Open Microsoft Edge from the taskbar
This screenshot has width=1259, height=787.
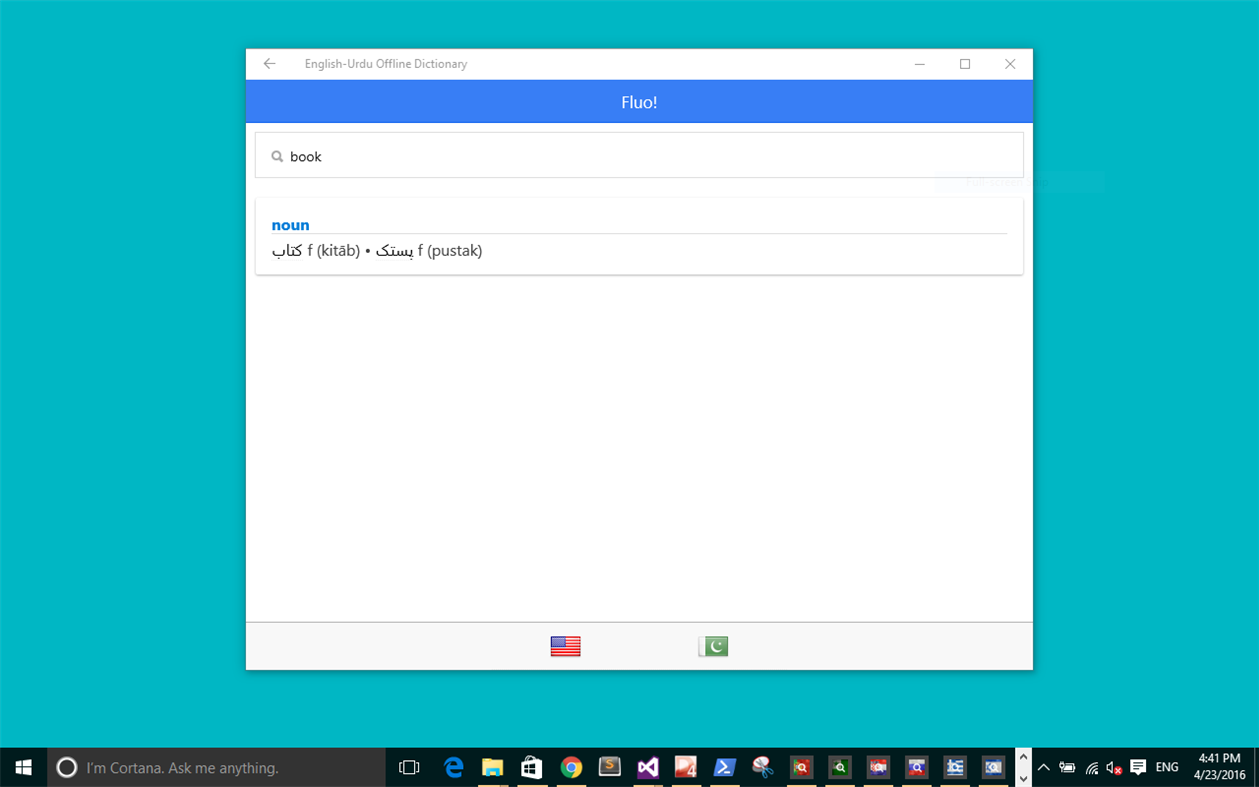[454, 767]
